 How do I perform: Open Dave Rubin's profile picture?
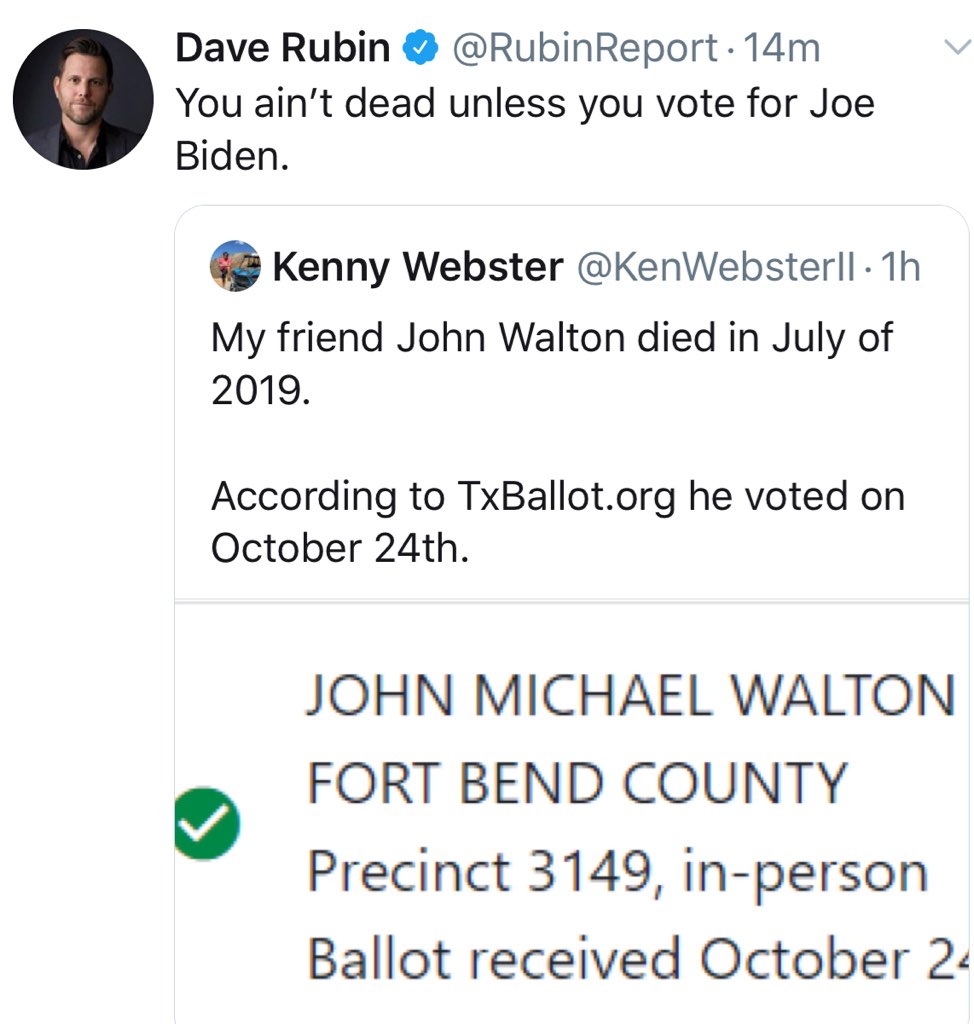(83, 99)
